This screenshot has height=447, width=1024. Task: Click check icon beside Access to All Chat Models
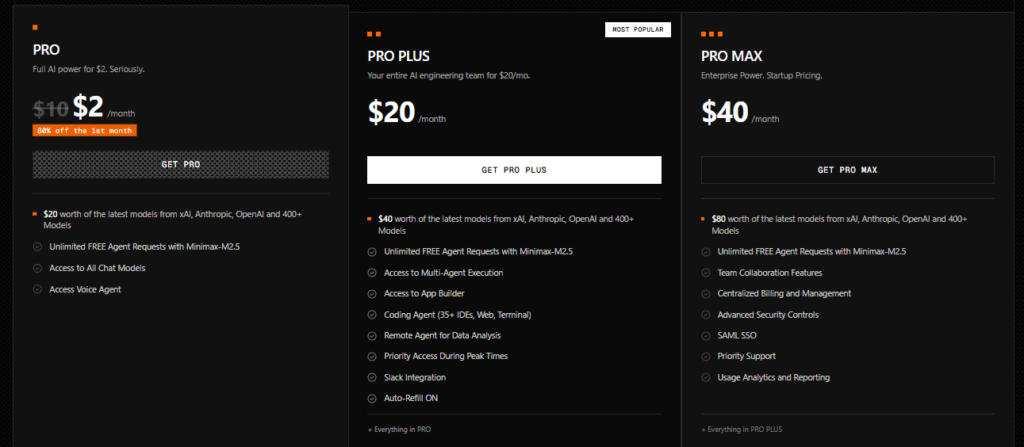(37, 268)
